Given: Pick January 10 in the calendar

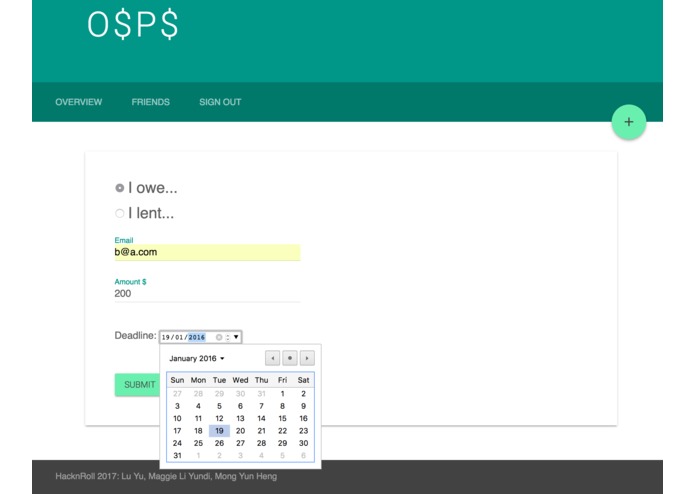Looking at the screenshot, I should click(177, 418).
